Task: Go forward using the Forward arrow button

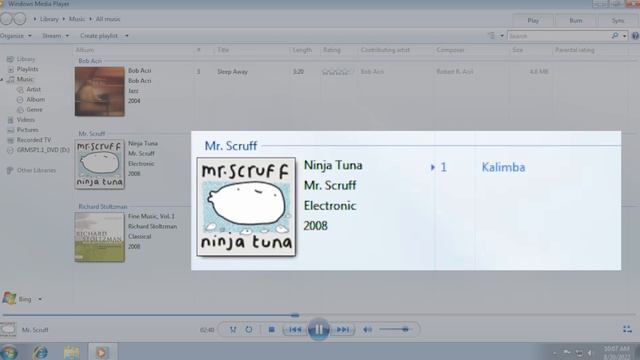Action: click(20, 19)
